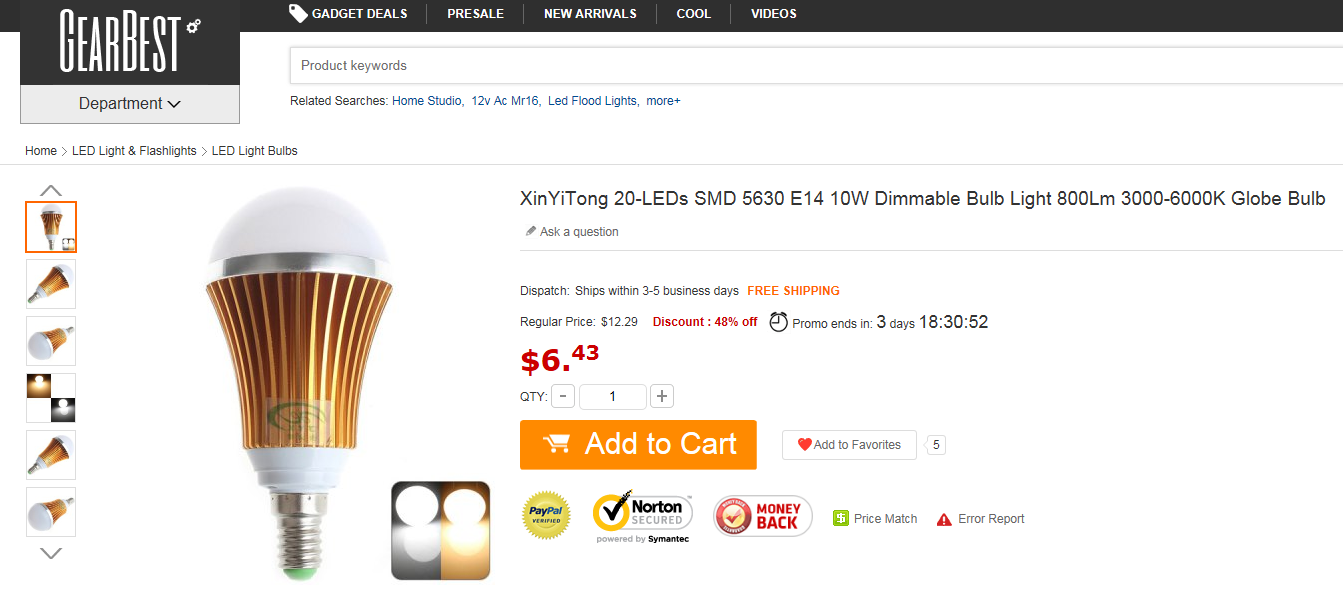Open the Price Match icon link
This screenshot has height=602, width=1343.
coord(841,519)
